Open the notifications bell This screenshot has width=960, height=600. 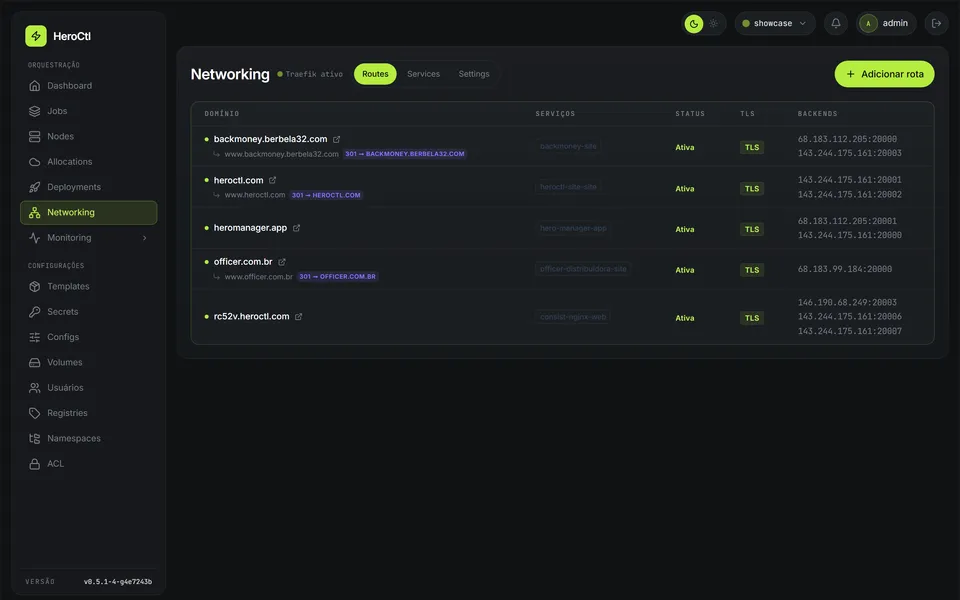coord(836,23)
